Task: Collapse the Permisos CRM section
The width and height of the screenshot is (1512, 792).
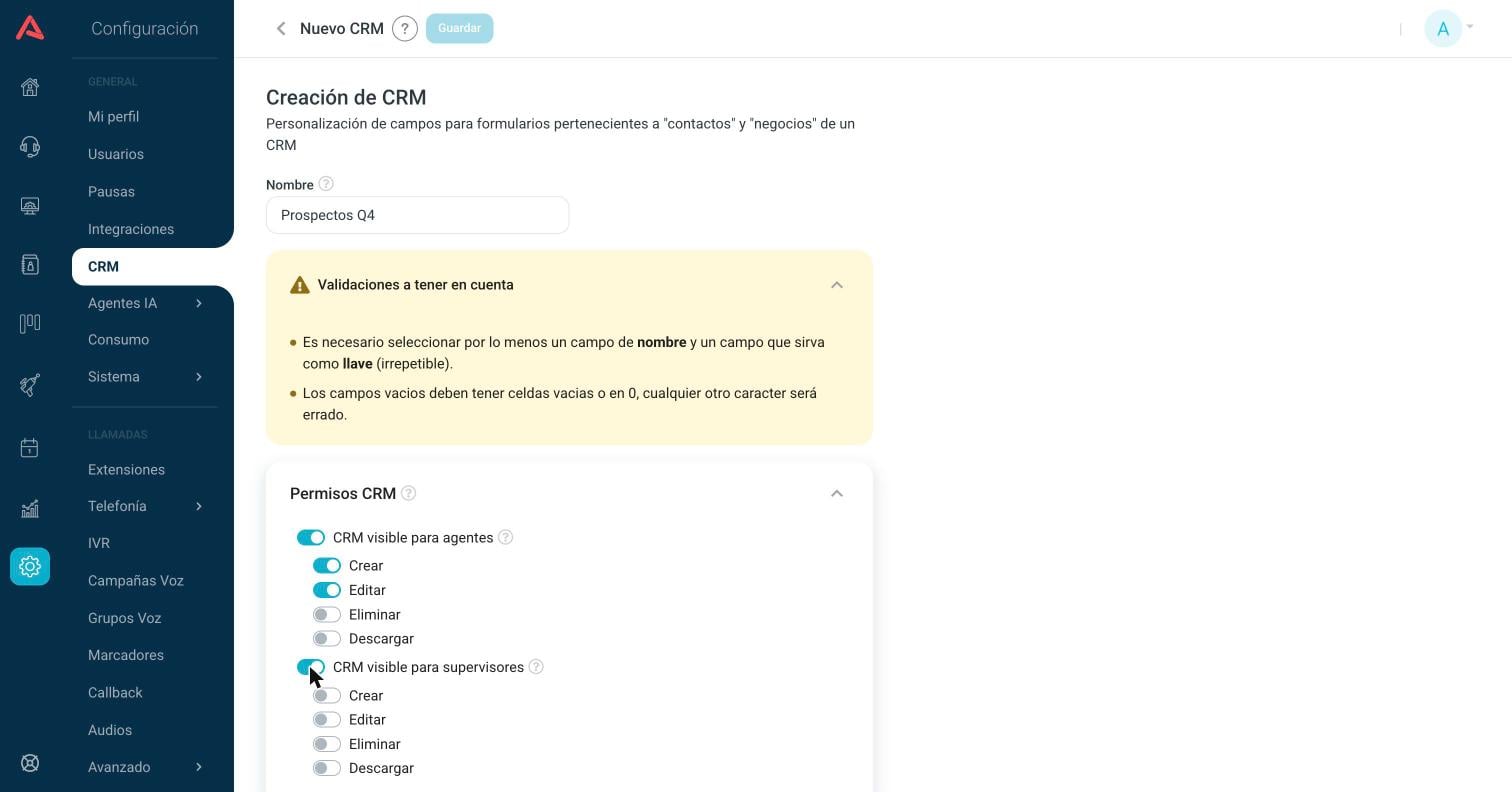Action: point(837,494)
